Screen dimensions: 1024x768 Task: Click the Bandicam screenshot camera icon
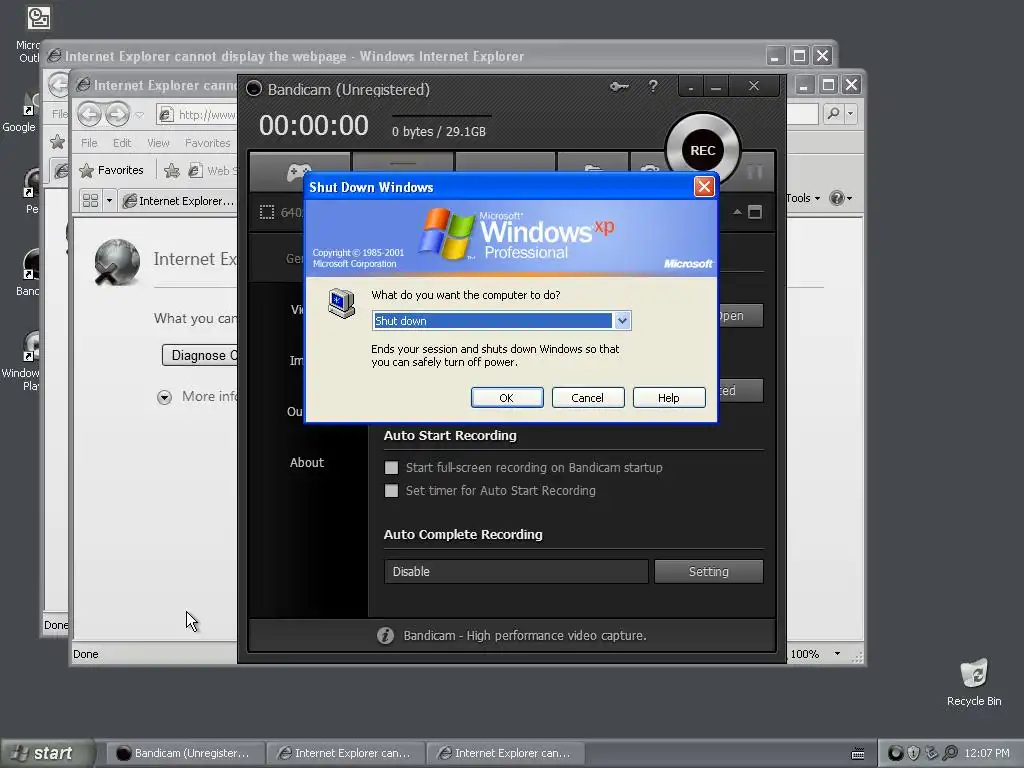click(x=649, y=168)
